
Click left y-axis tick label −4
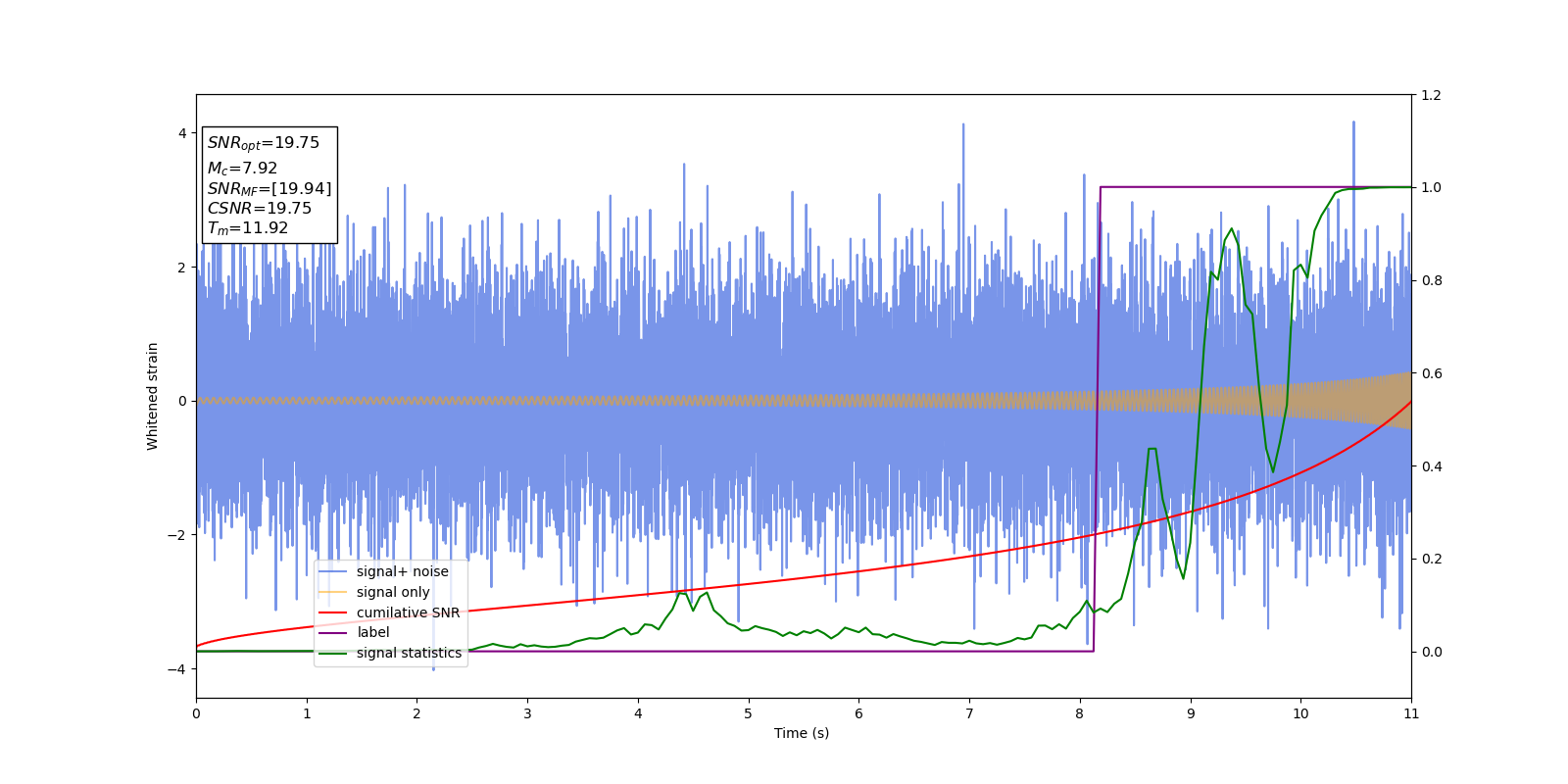176,669
